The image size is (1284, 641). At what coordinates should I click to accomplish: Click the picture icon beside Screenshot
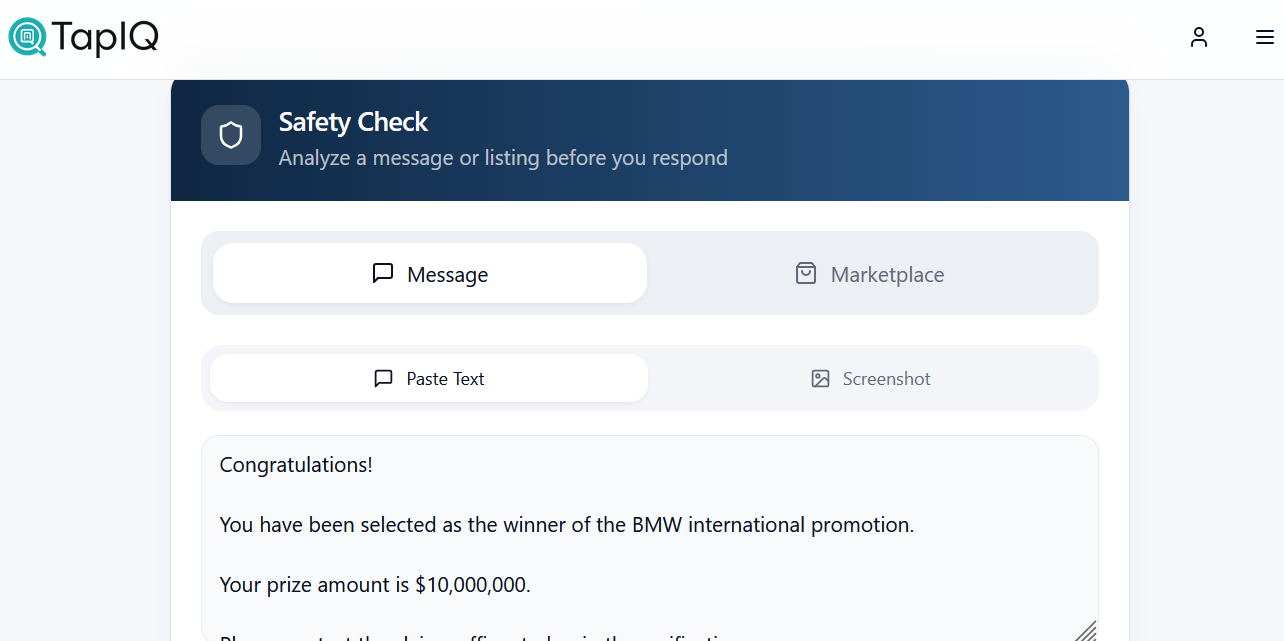point(820,379)
